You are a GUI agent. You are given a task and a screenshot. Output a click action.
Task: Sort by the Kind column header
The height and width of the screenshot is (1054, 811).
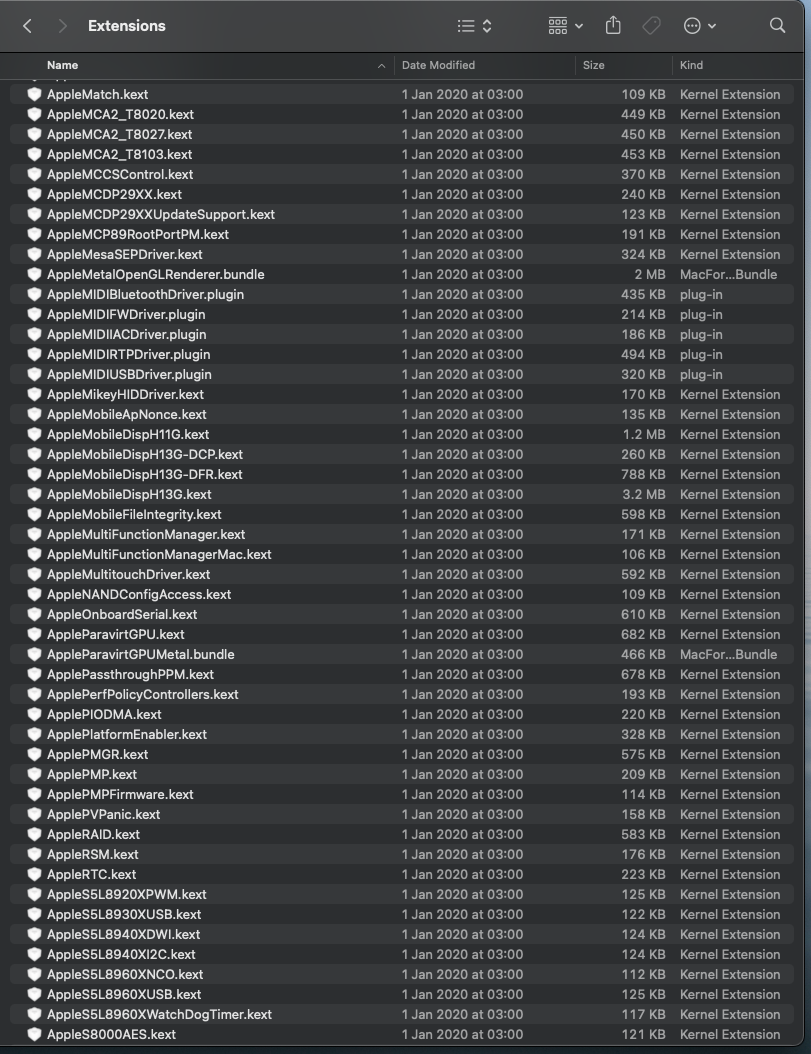pyautogui.click(x=691, y=65)
